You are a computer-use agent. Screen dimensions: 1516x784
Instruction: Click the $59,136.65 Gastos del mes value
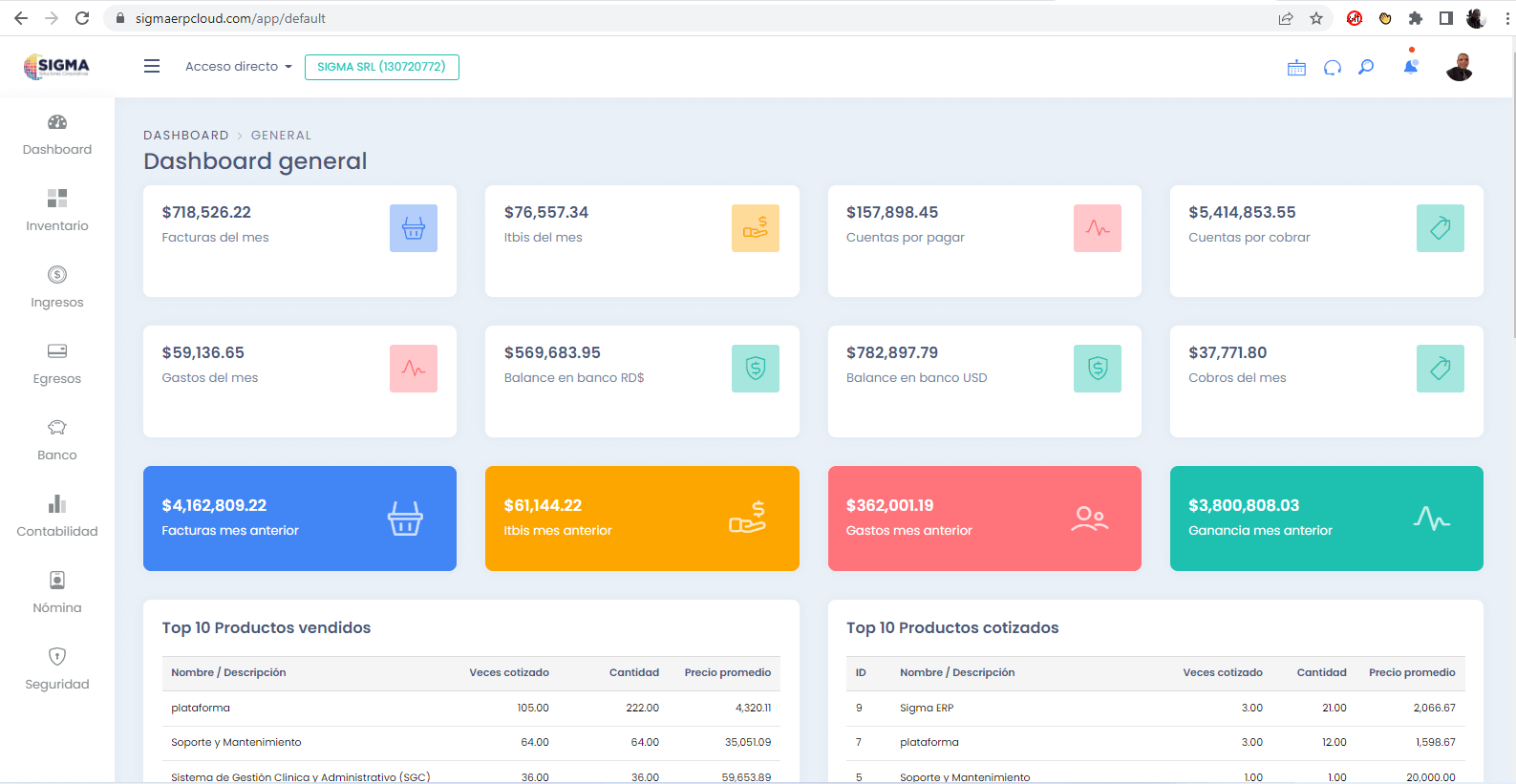point(203,352)
